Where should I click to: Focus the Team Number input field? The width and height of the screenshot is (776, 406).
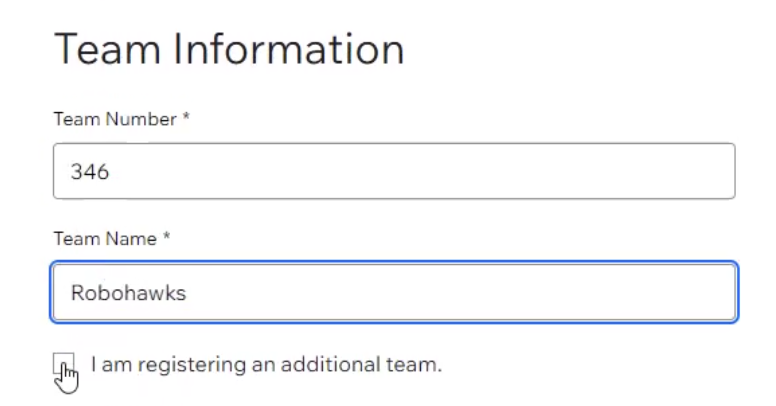394,171
